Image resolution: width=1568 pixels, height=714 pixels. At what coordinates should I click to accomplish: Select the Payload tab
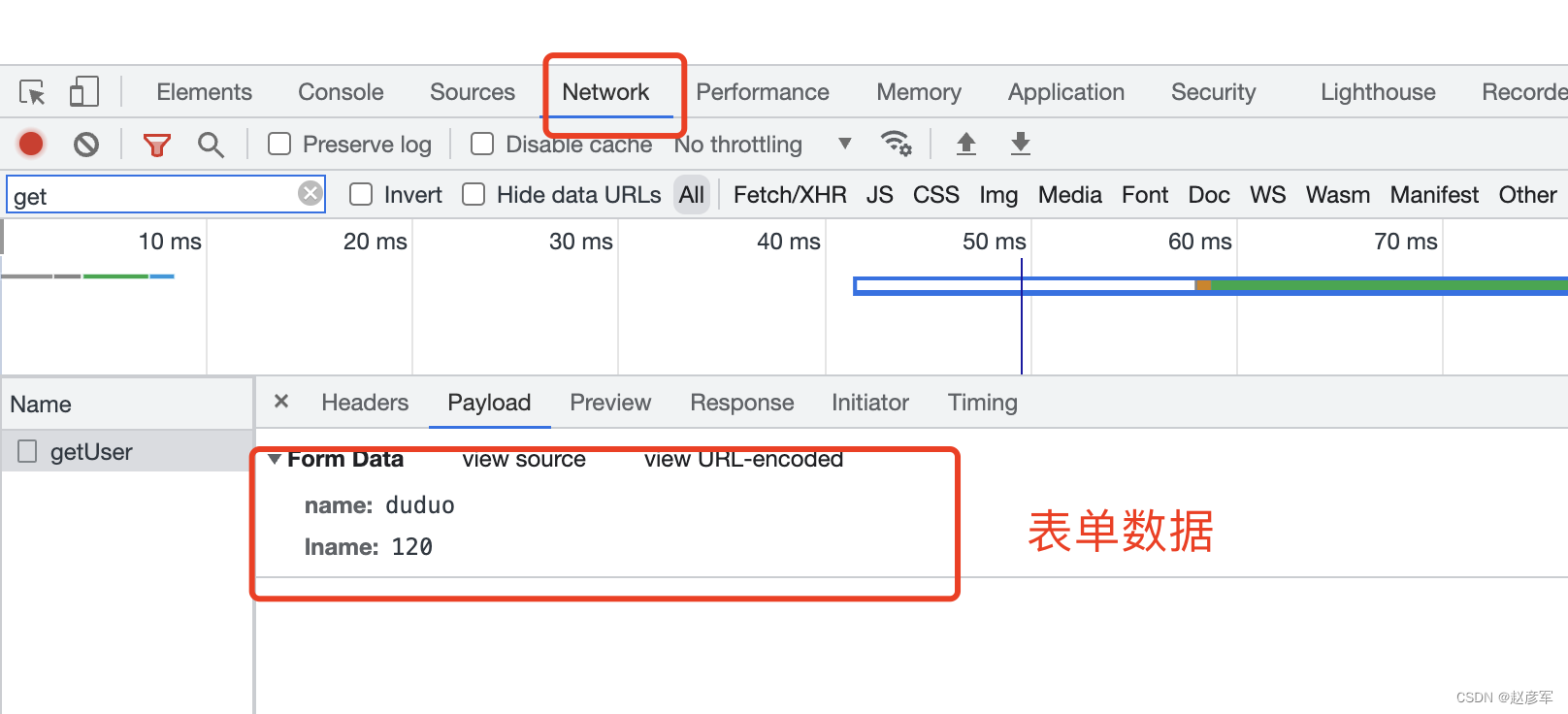[x=489, y=403]
